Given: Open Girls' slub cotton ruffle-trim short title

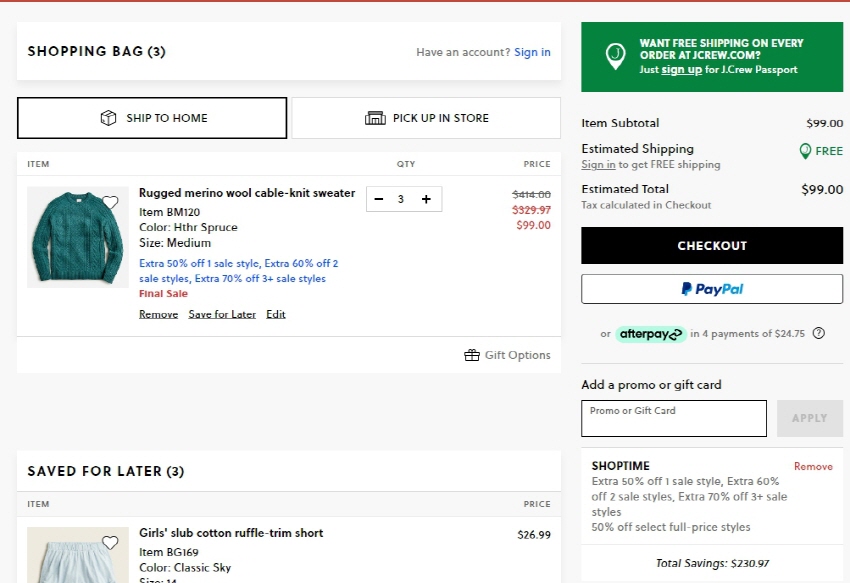Looking at the screenshot, I should click(x=231, y=533).
